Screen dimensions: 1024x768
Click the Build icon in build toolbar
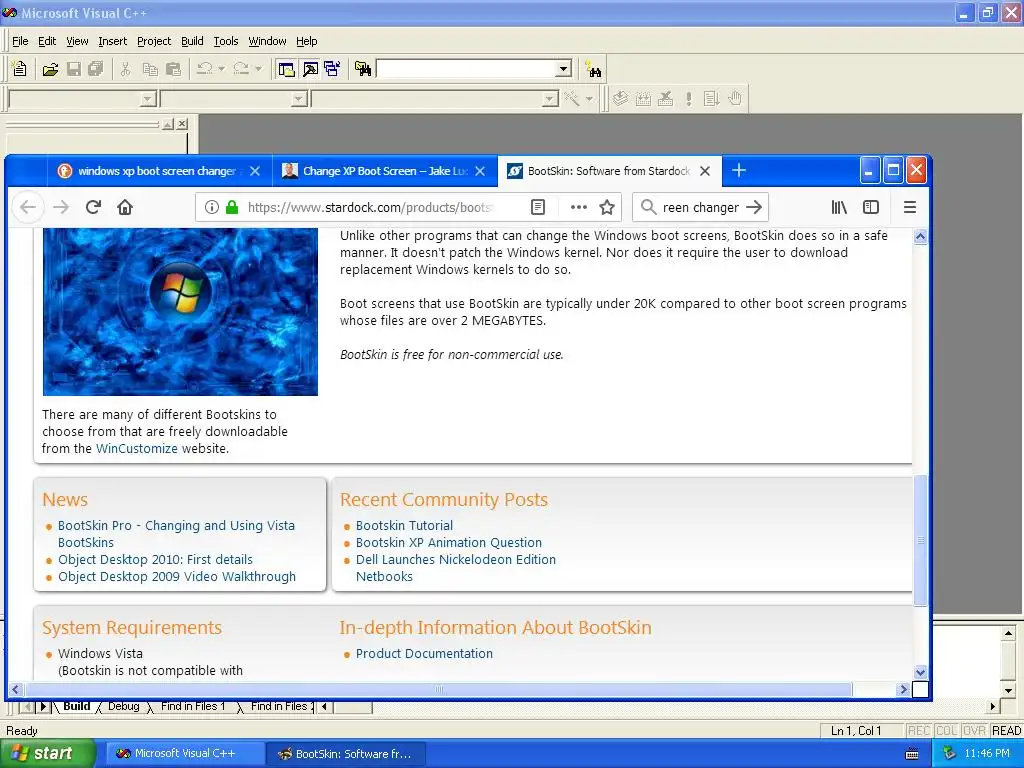643,99
